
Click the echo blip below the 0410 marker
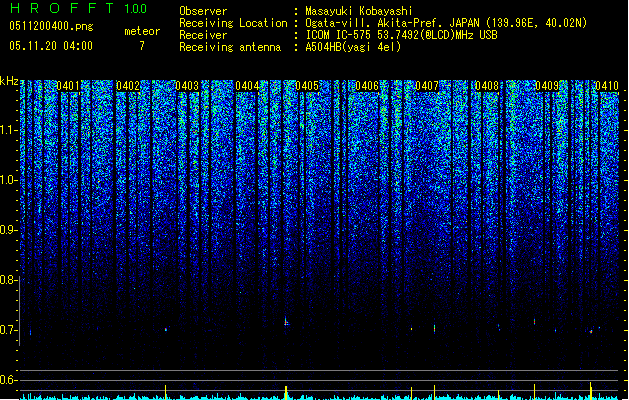(591, 331)
